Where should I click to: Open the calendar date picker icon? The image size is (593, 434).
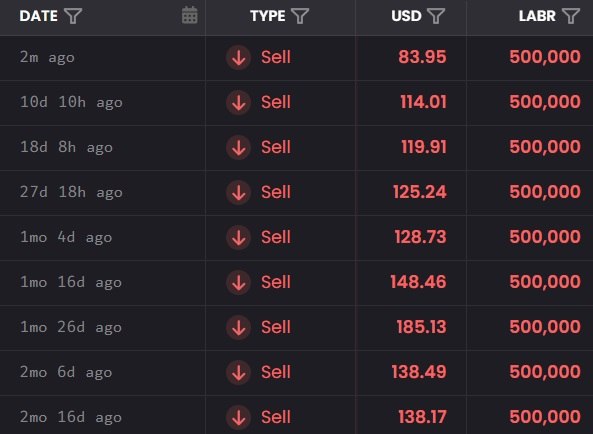[189, 15]
